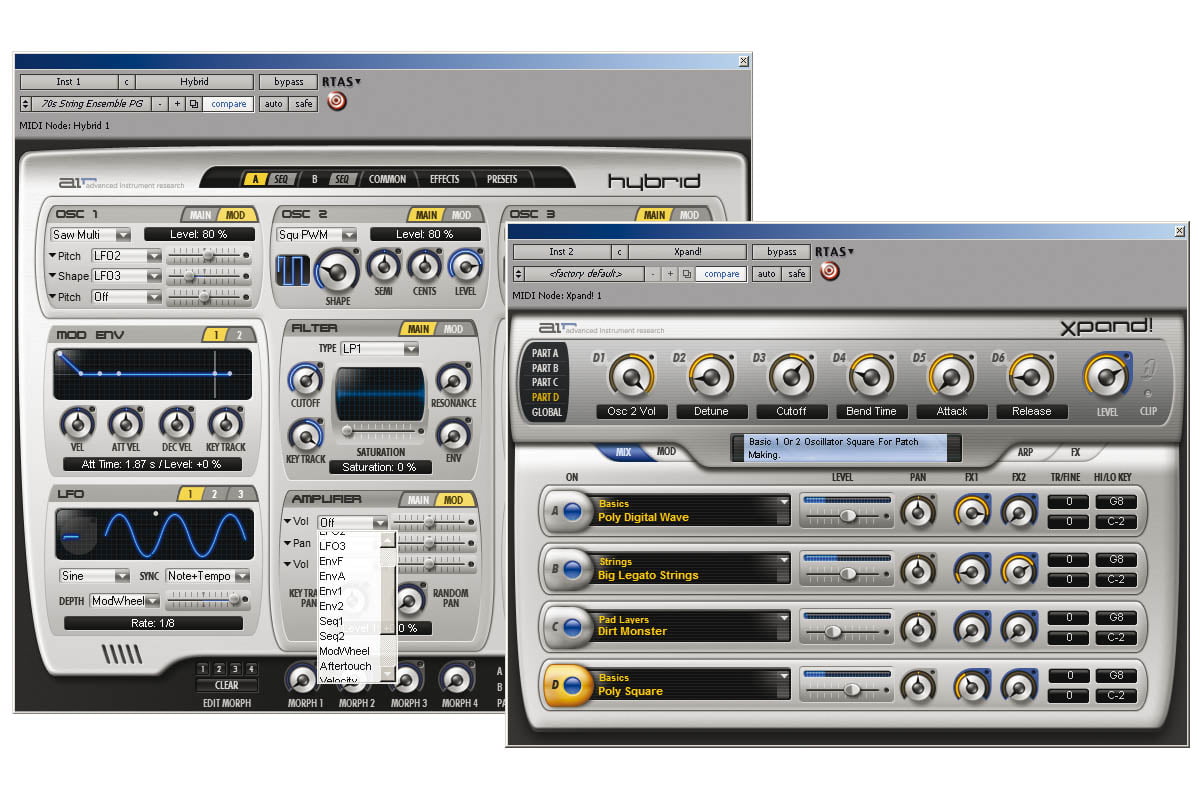The image size is (1200, 800).
Task: Toggle part C on button for Dirt Monster
Action: pyautogui.click(x=572, y=627)
